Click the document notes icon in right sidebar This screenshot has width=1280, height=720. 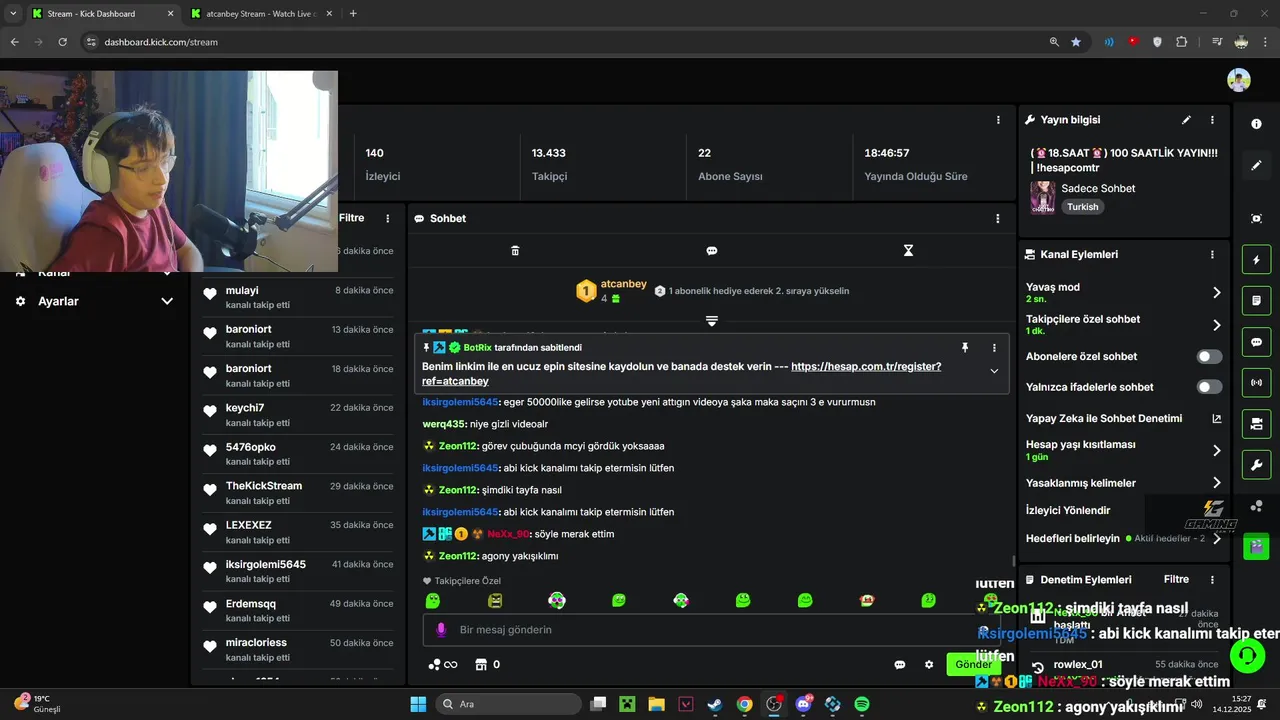click(x=1256, y=300)
